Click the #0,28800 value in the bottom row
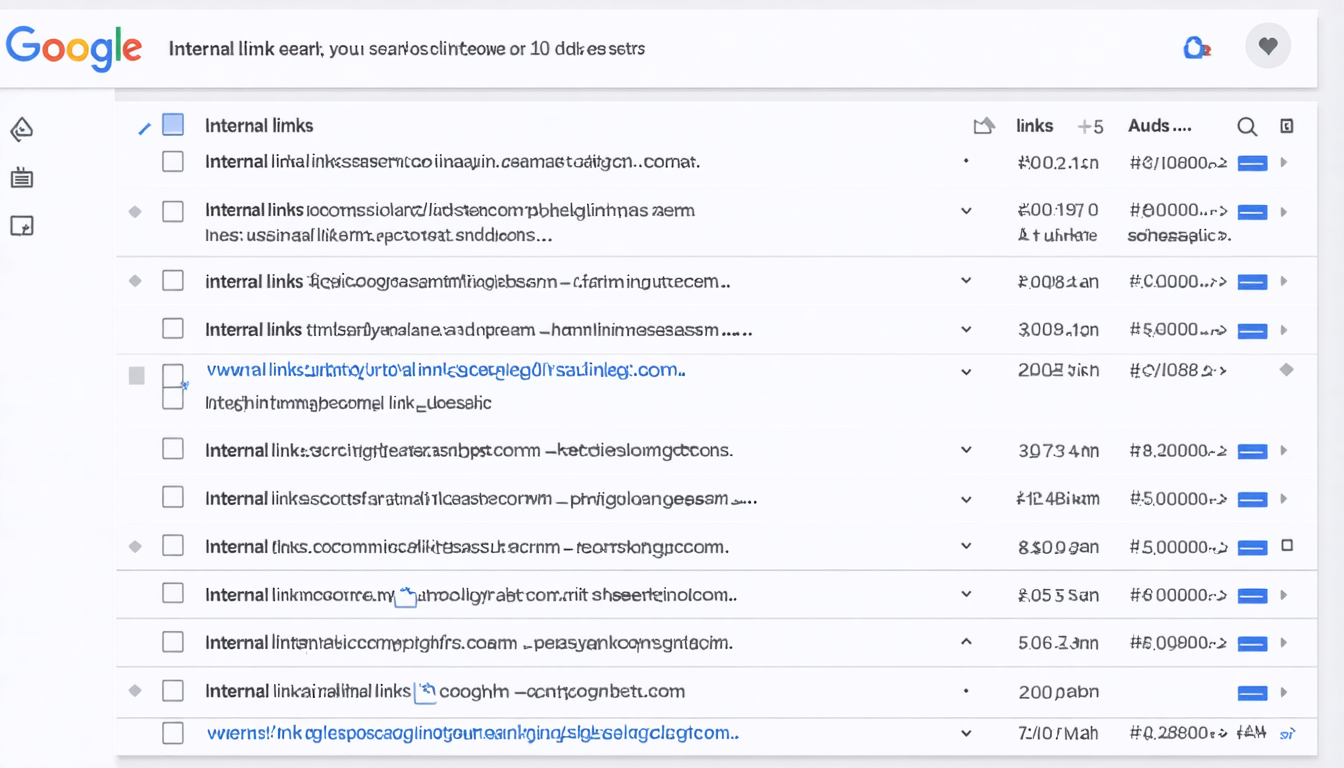1344x768 pixels. [1179, 733]
